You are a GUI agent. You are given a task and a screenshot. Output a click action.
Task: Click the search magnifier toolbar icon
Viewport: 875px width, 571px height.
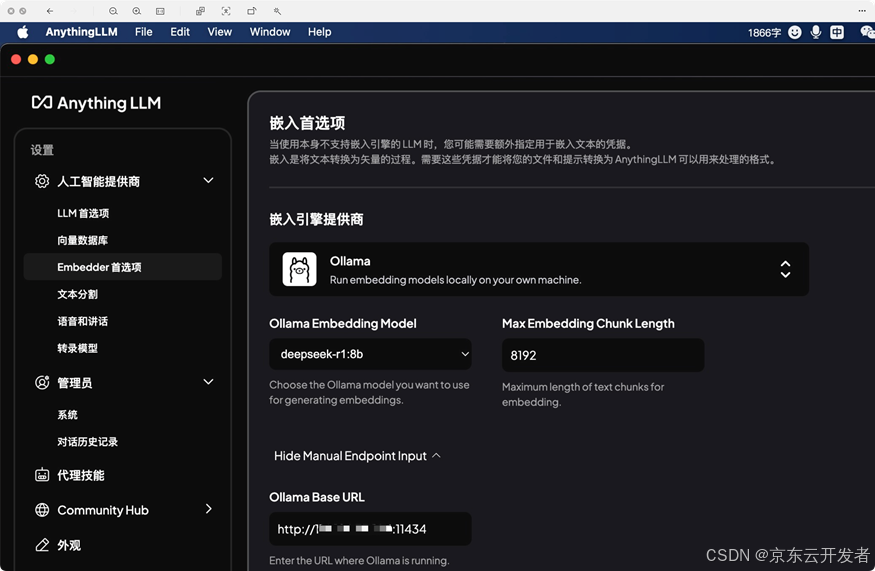[x=277, y=11]
